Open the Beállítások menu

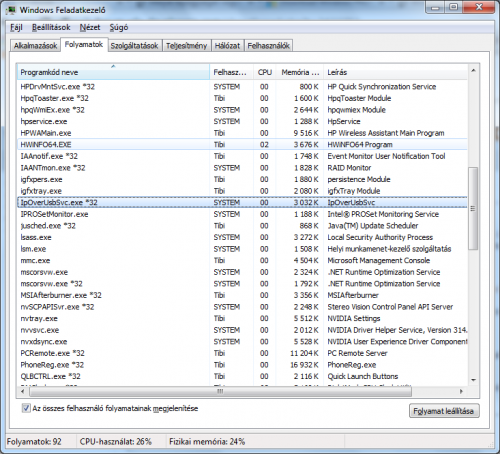click(x=51, y=27)
